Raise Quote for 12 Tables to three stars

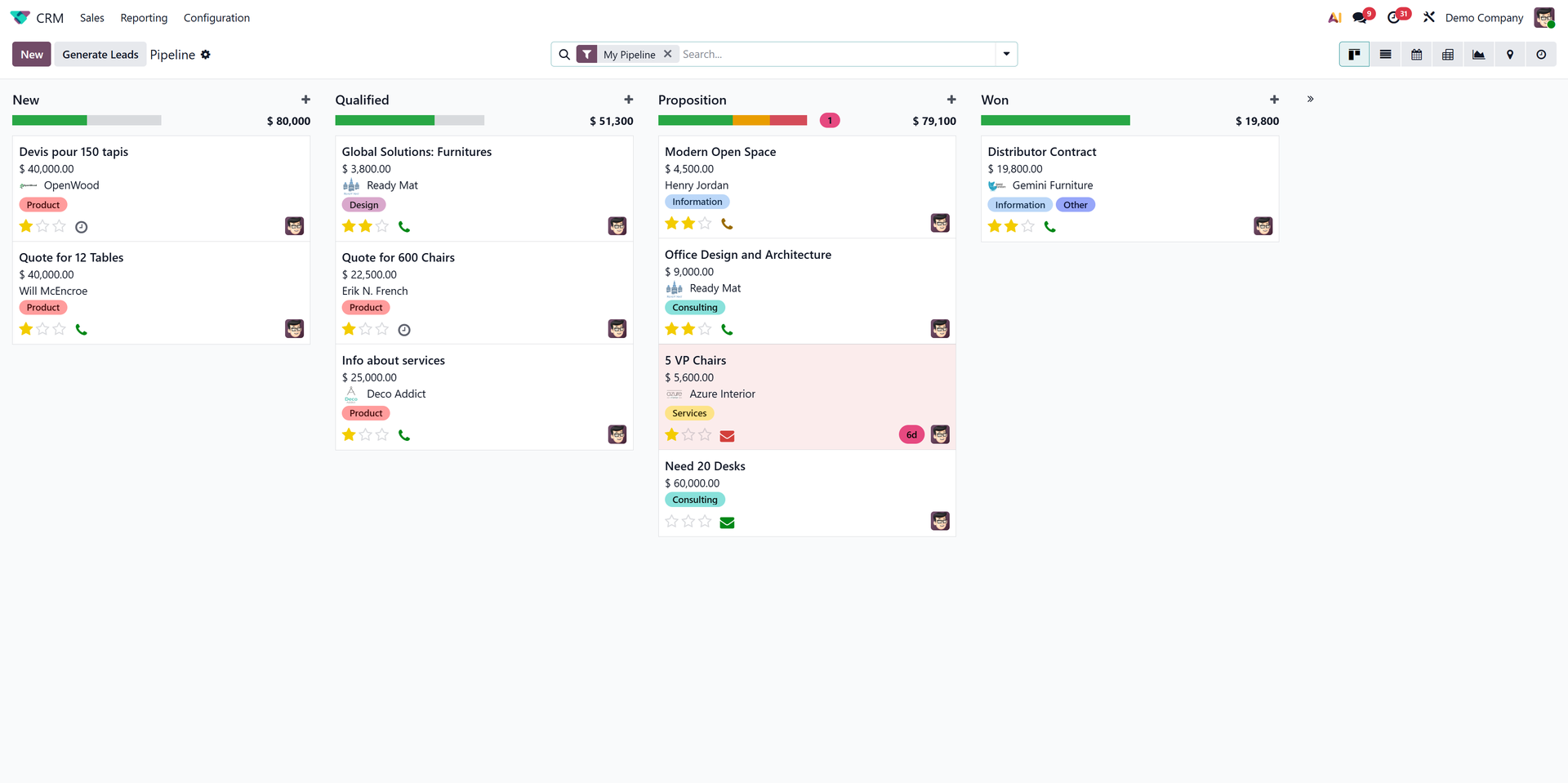[60, 329]
